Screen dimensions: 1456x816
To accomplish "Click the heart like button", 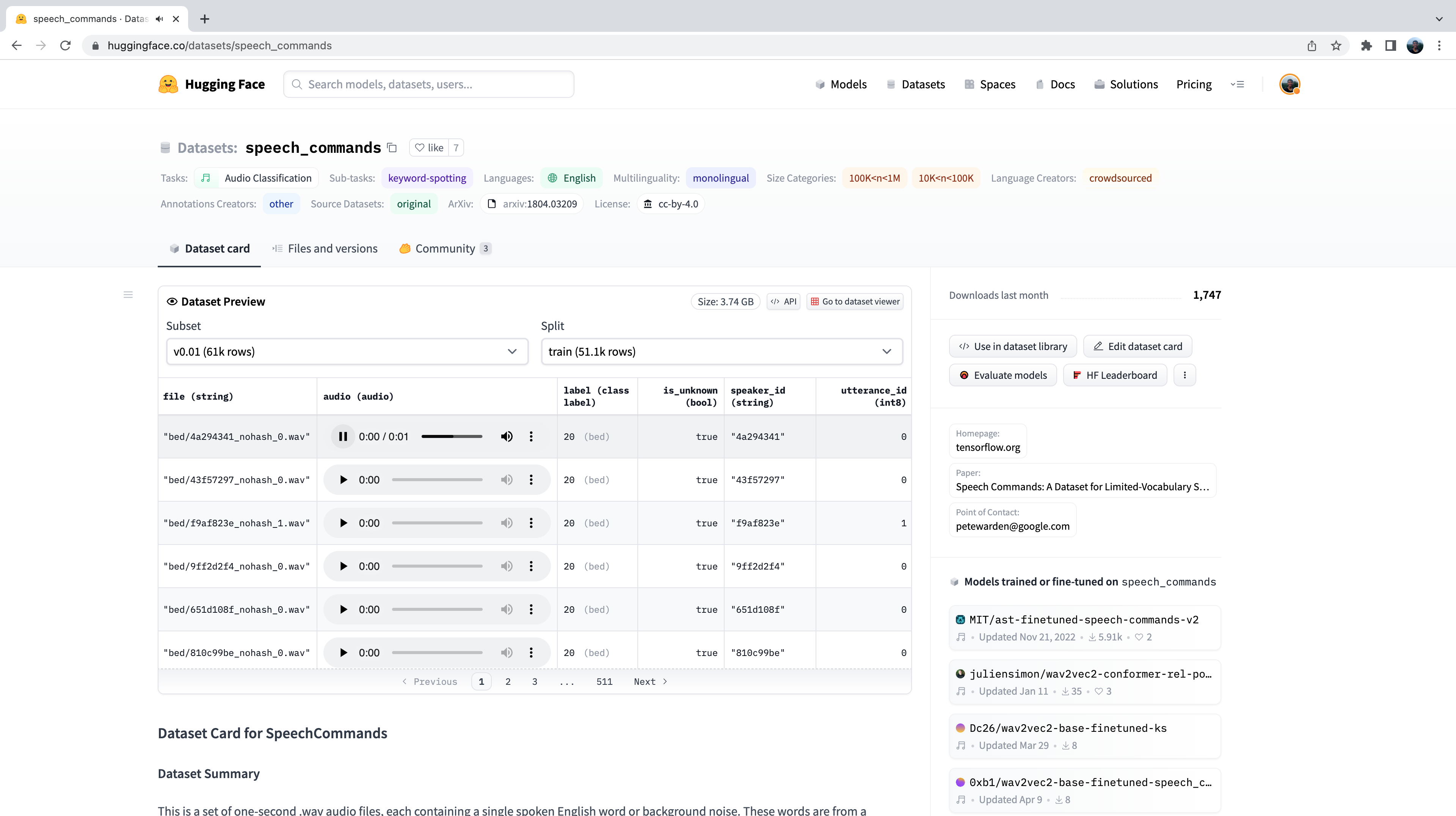I will 429,148.
